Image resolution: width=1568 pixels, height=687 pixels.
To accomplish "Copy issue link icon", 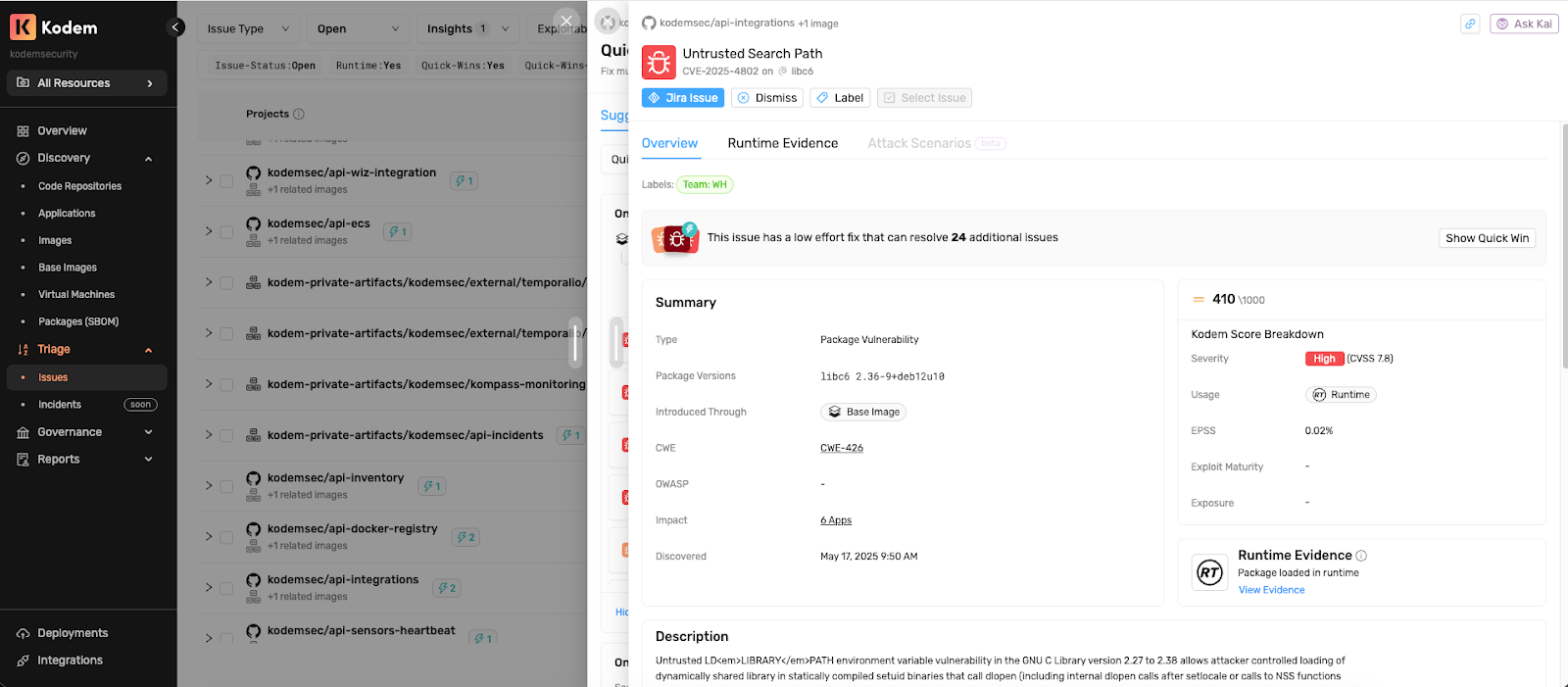I will (1470, 24).
